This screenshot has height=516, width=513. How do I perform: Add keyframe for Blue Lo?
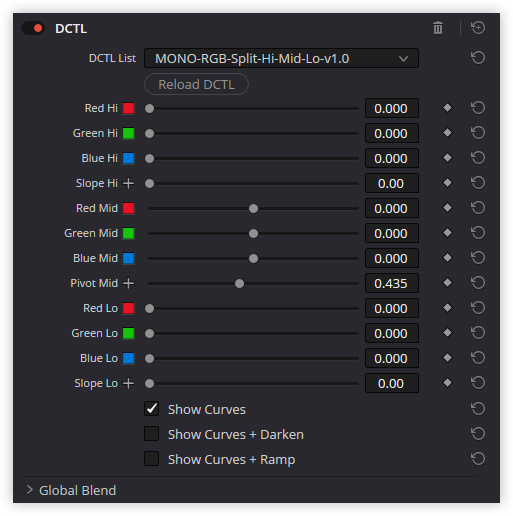tap(447, 358)
